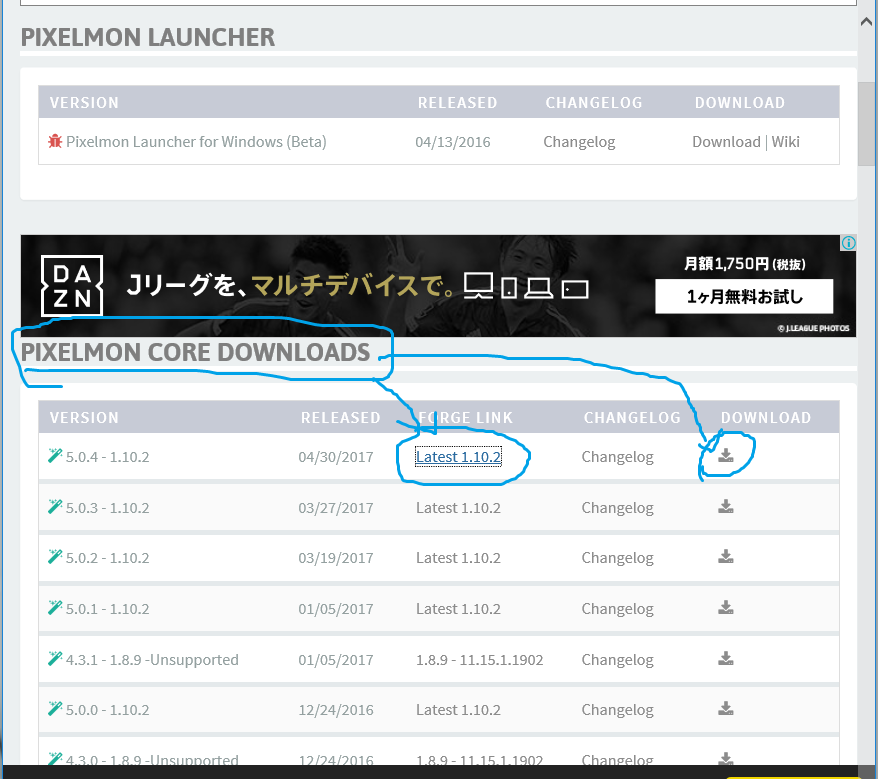
Task: Click the wand icon beside 4.3.1 - 1.8.9
Action: (55, 658)
